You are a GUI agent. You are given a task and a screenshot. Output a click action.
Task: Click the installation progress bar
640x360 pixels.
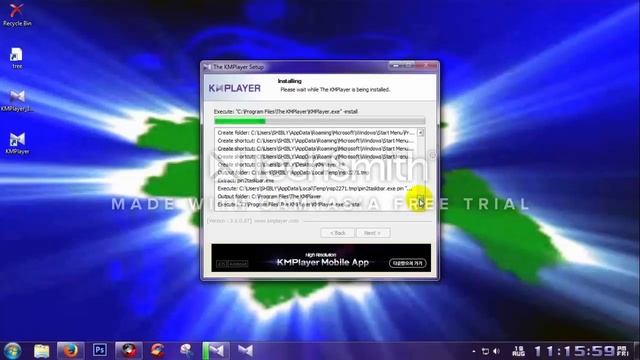click(x=320, y=121)
